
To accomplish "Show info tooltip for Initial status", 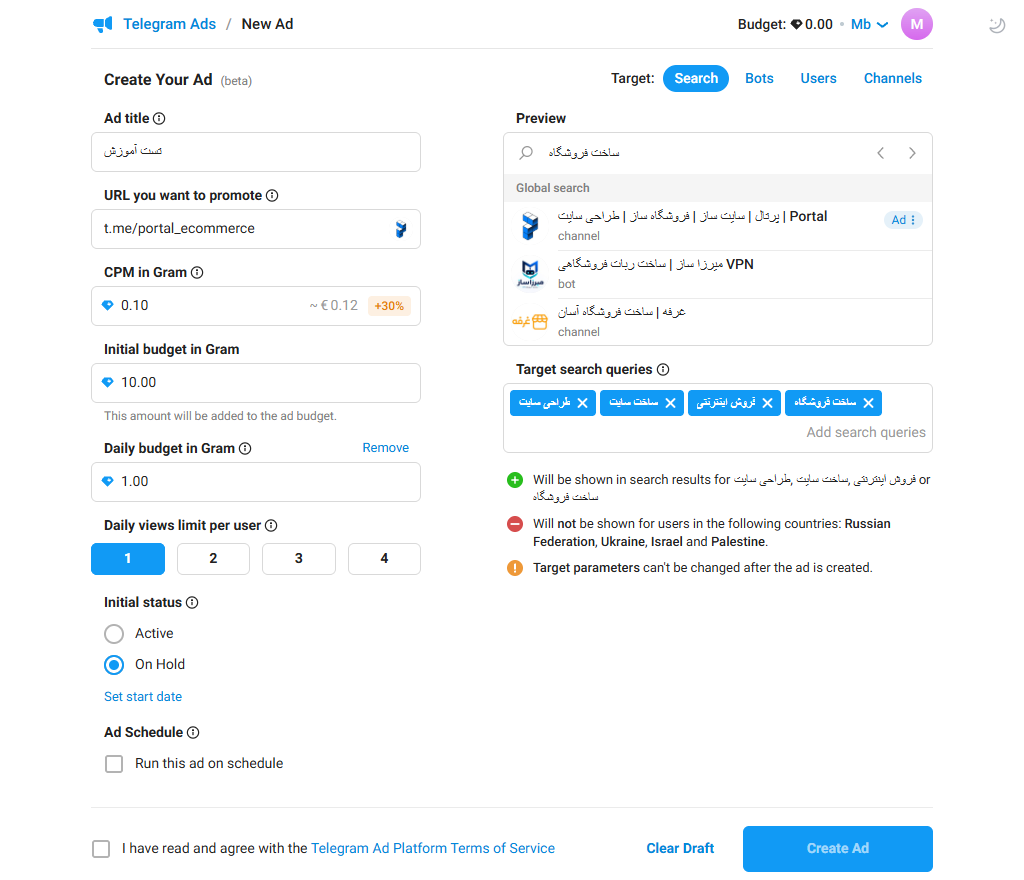I will (192, 603).
